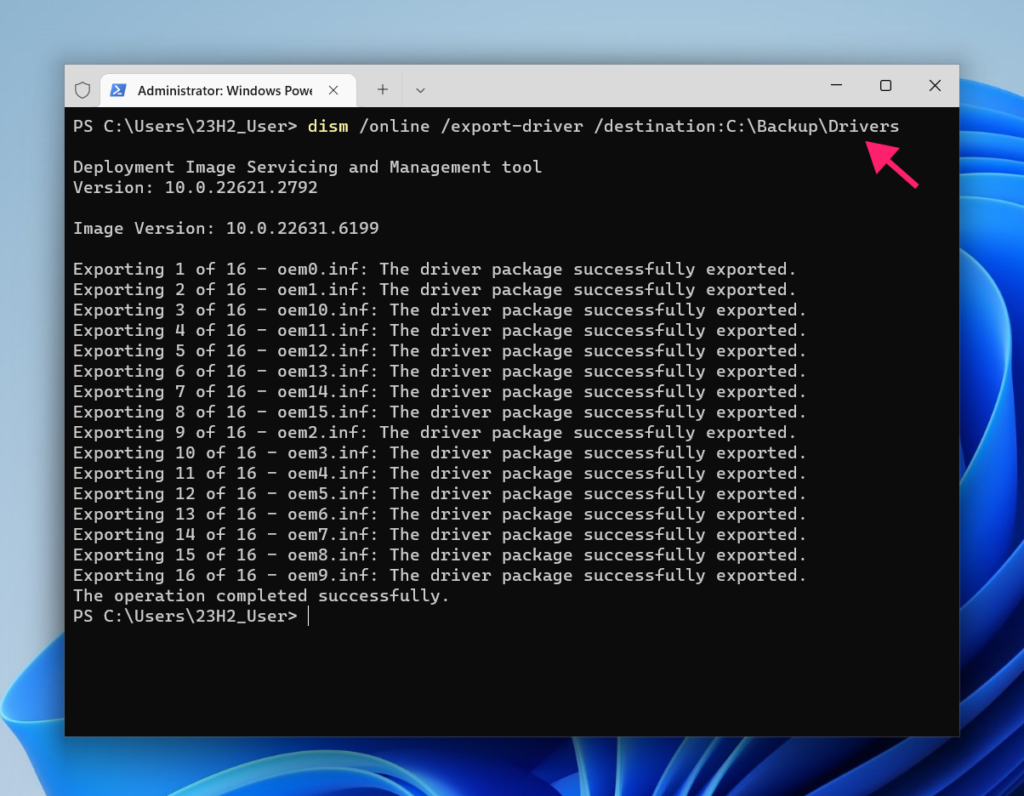Image resolution: width=1024 pixels, height=796 pixels.
Task: Click the Image Version: 10.0.22631.6199 line
Action: click(x=225, y=228)
